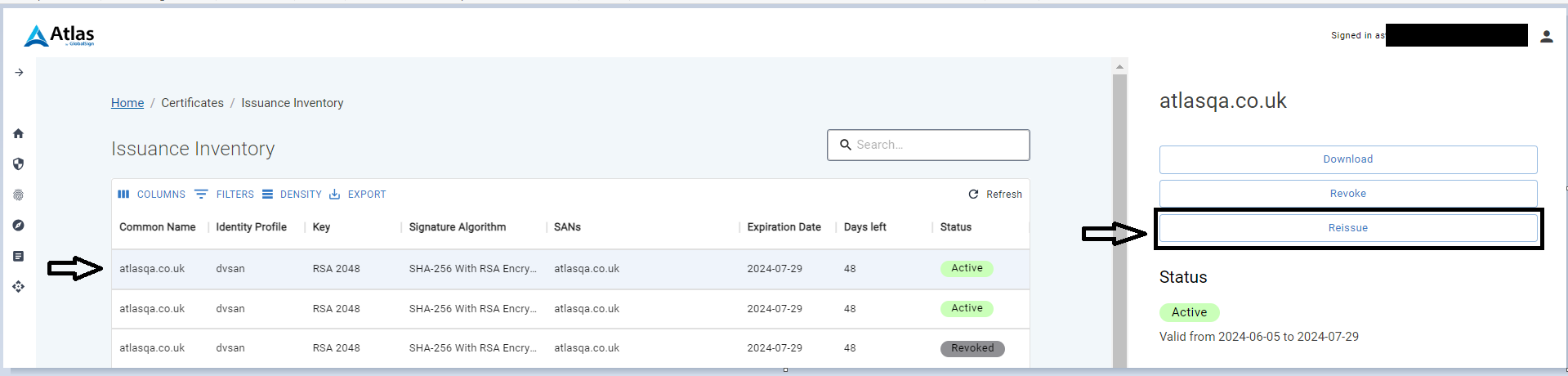Open the compass icon in the sidebar
This screenshot has height=376, width=1568.
coord(18,225)
